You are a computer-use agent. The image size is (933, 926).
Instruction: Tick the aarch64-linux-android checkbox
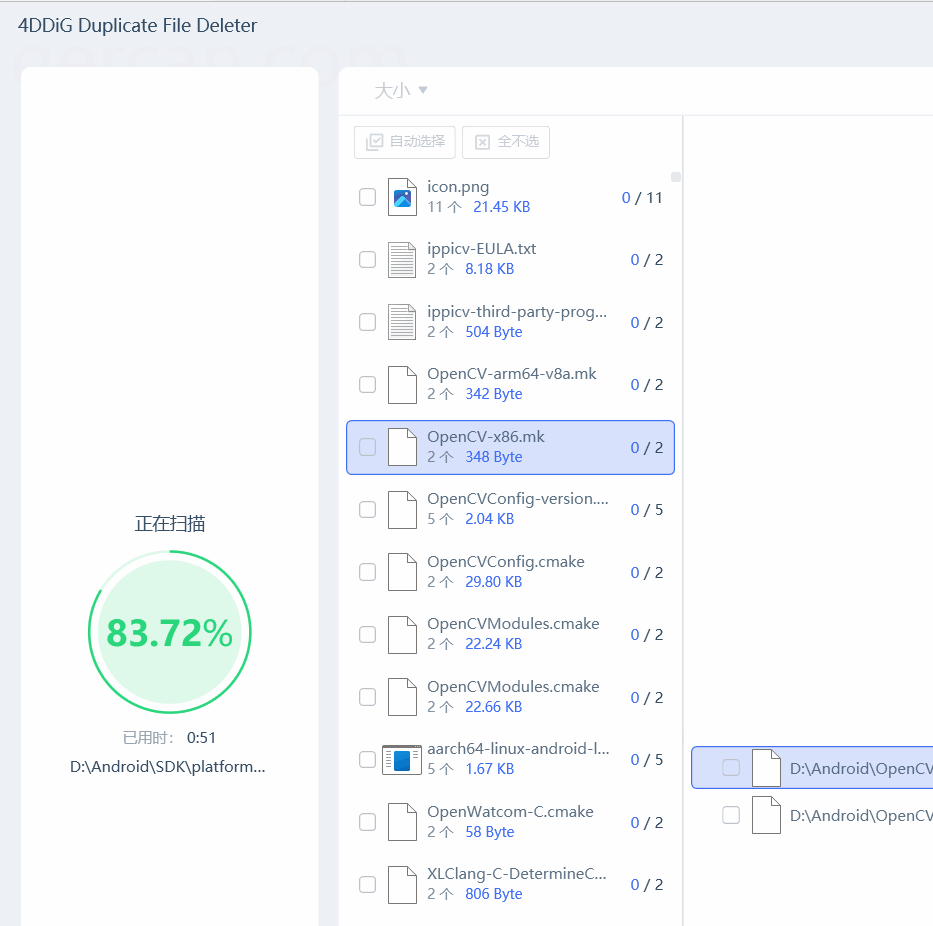pyautogui.click(x=368, y=759)
